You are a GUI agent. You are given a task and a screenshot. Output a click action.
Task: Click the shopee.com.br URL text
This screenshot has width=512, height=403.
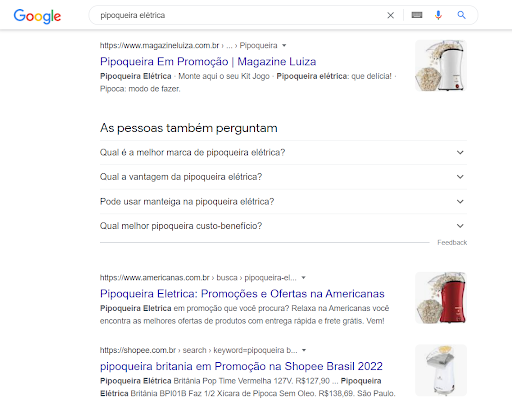138,350
